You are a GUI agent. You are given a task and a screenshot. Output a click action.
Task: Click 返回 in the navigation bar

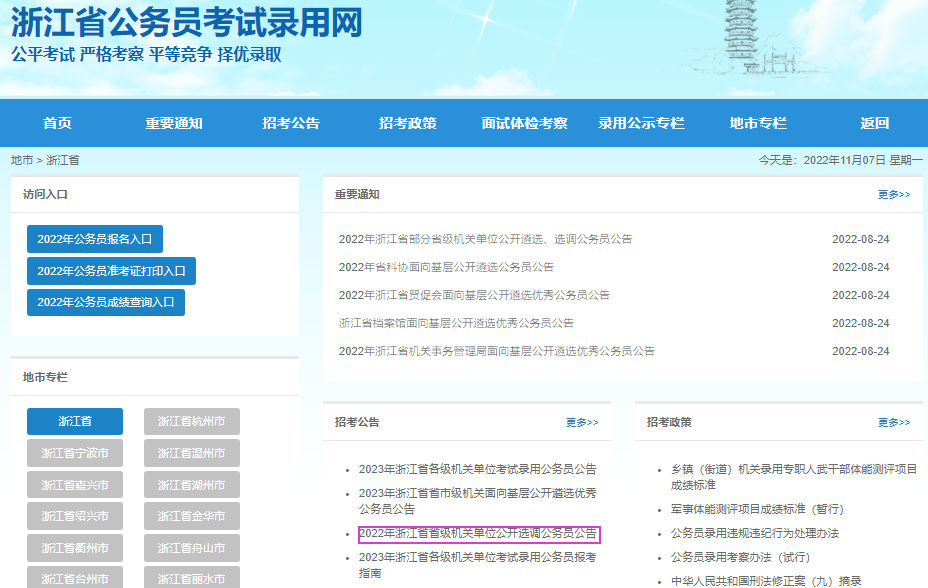point(875,123)
